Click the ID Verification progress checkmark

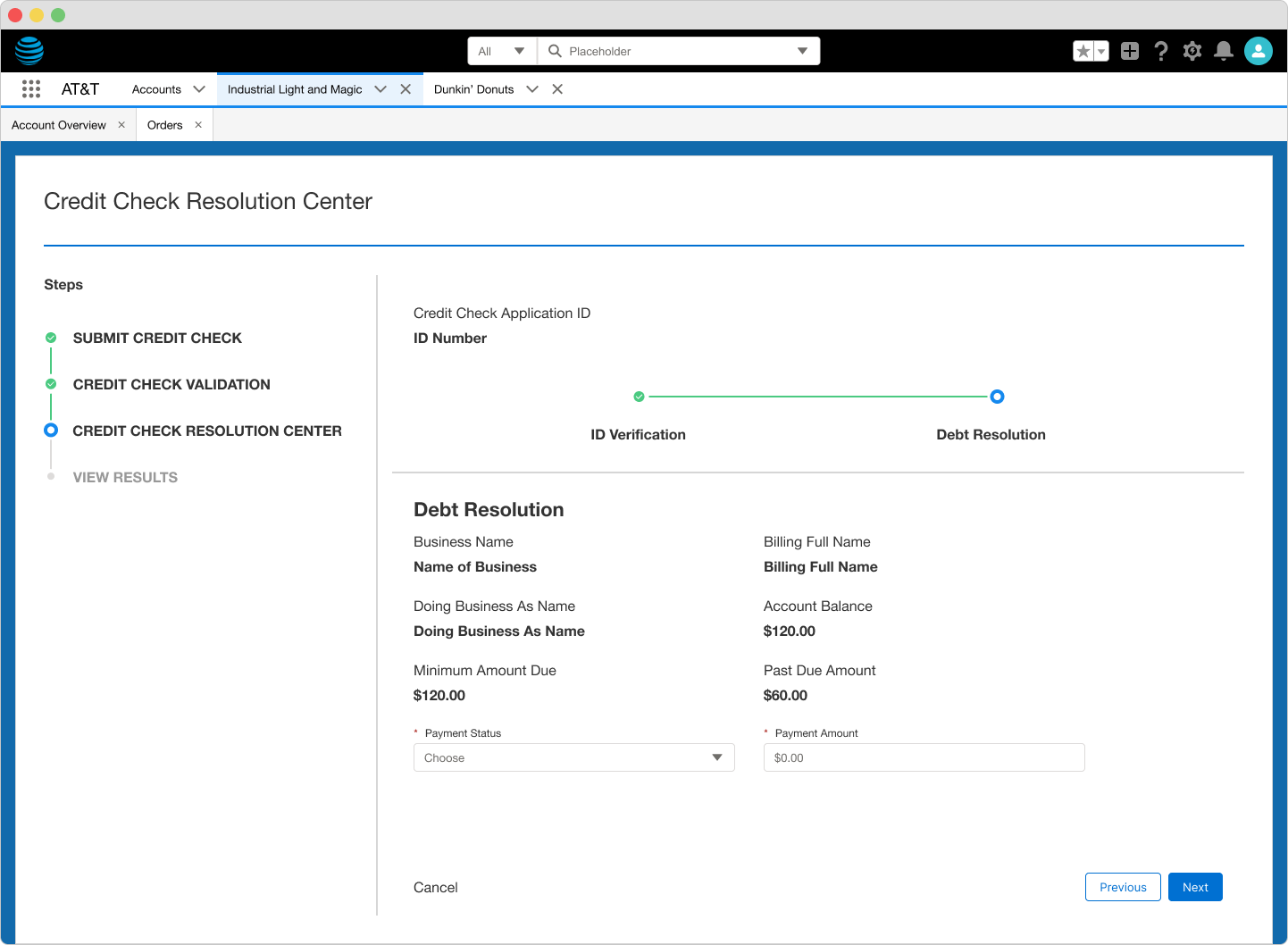[639, 397]
